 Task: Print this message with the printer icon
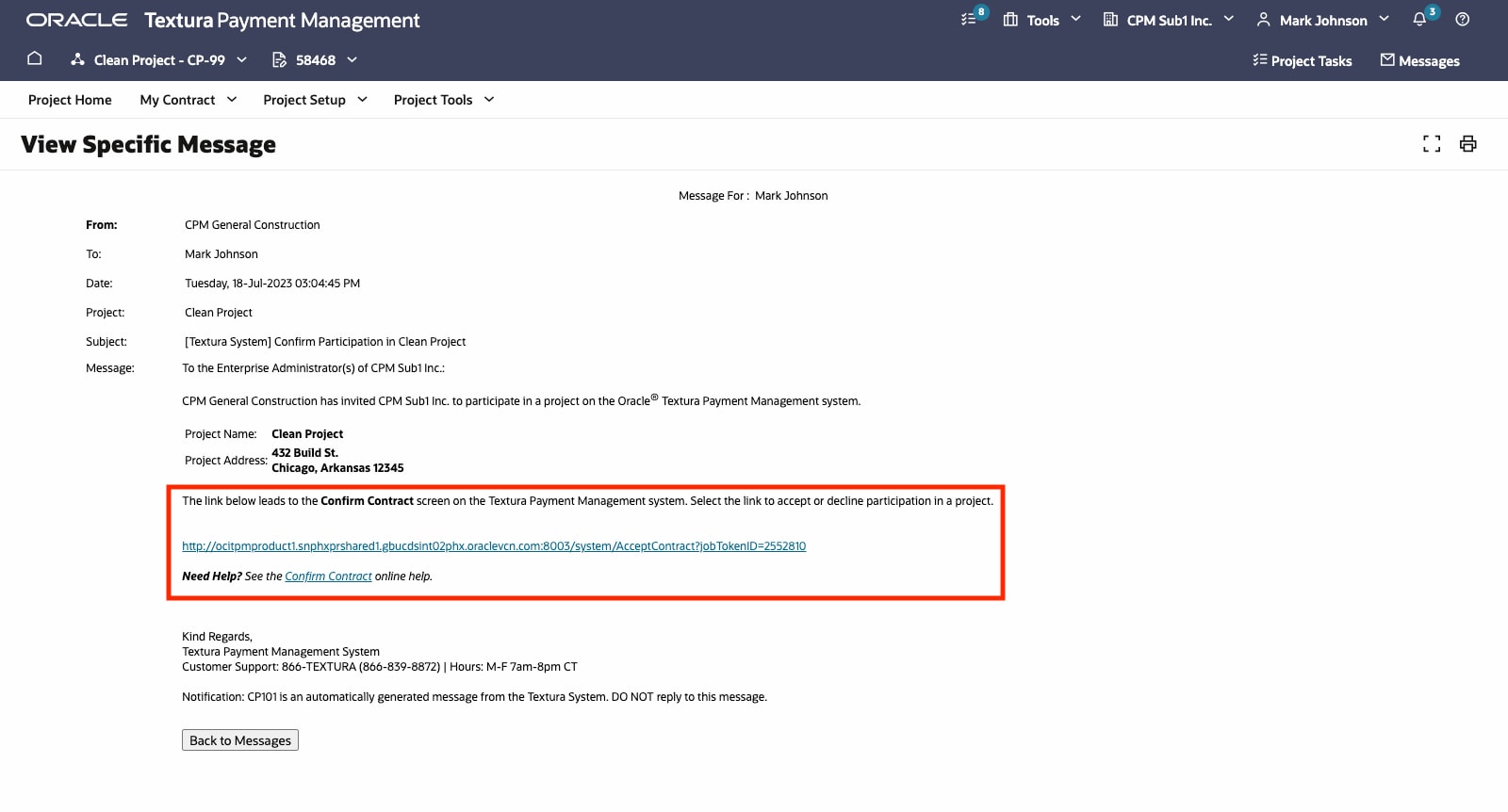[x=1467, y=144]
